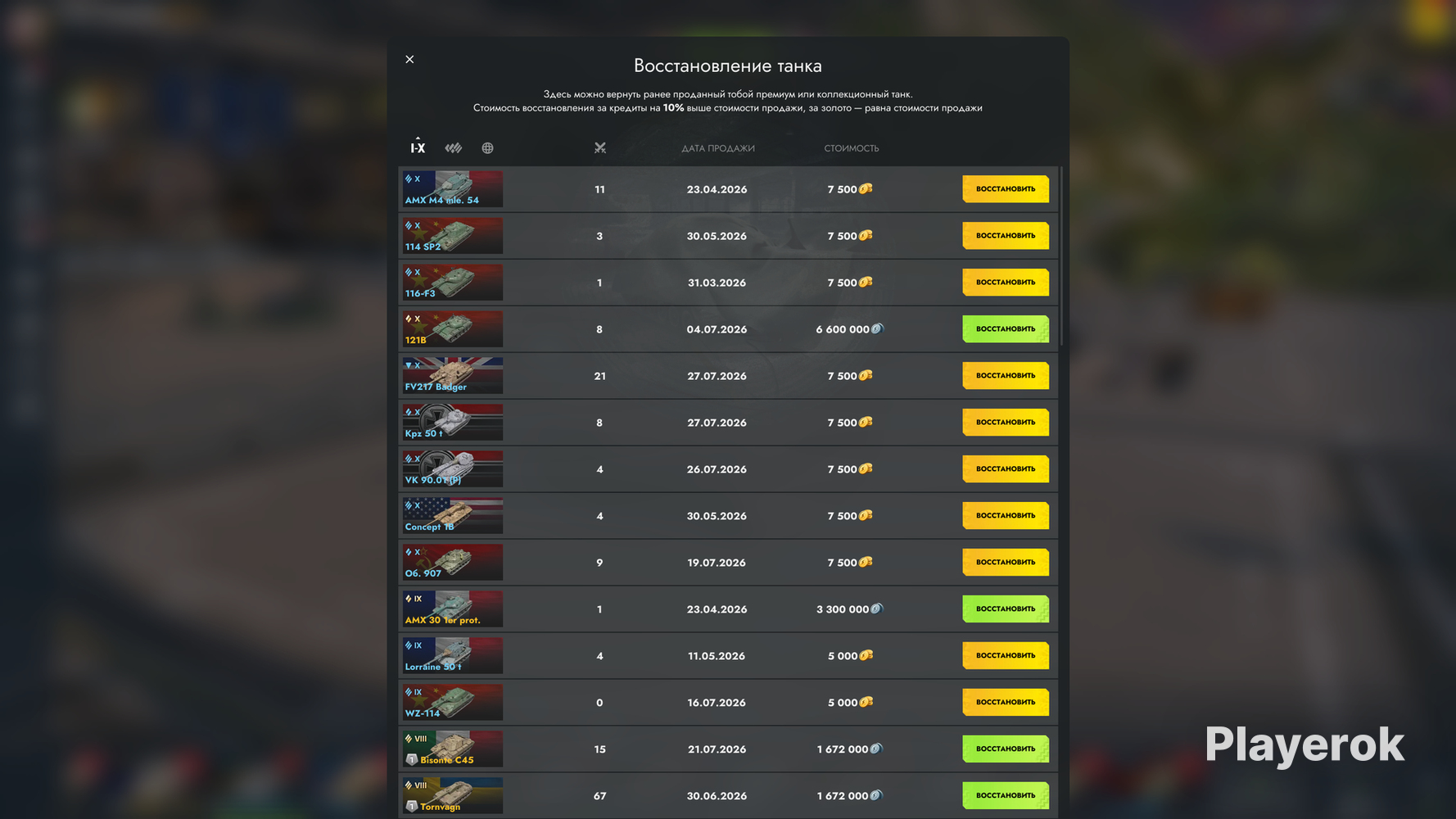Sort by battles crossed-swords icon

pos(599,148)
